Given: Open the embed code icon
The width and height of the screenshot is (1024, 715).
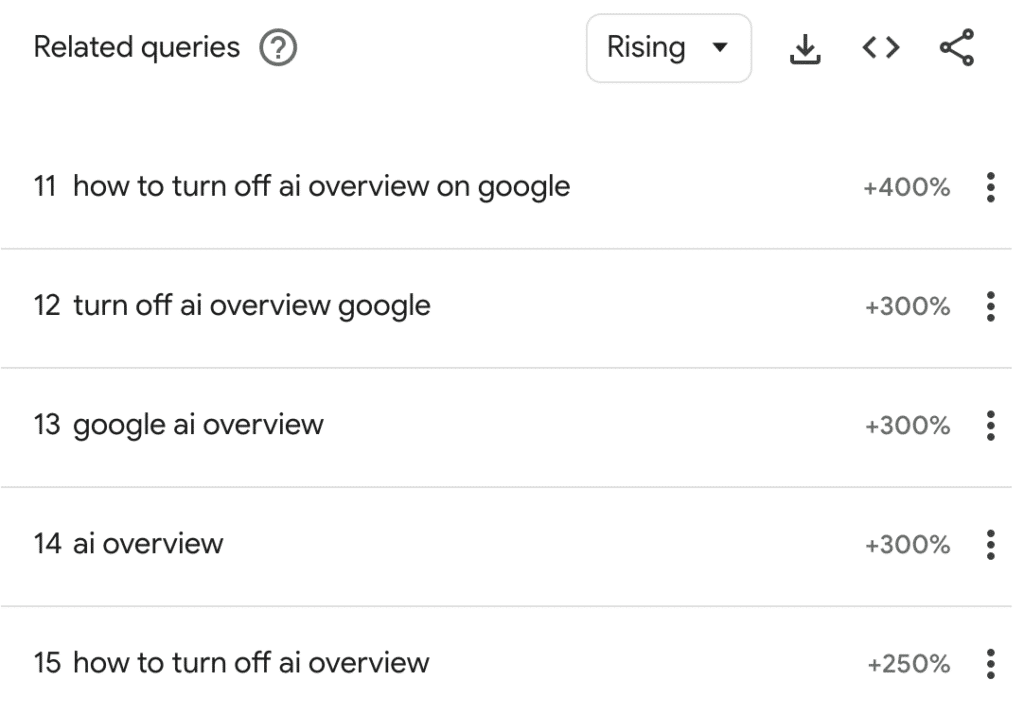Looking at the screenshot, I should 881,48.
